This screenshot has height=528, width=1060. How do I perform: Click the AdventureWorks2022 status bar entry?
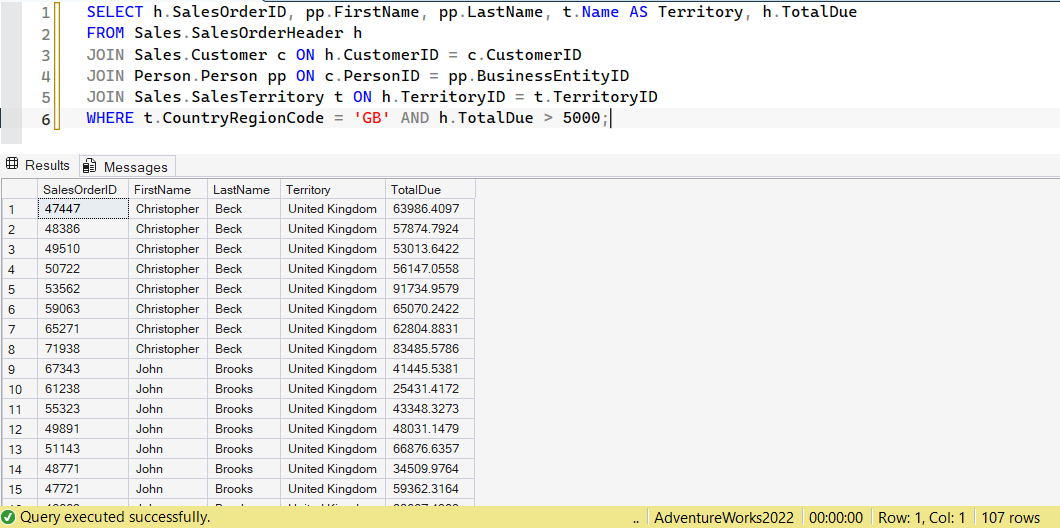coord(724,518)
